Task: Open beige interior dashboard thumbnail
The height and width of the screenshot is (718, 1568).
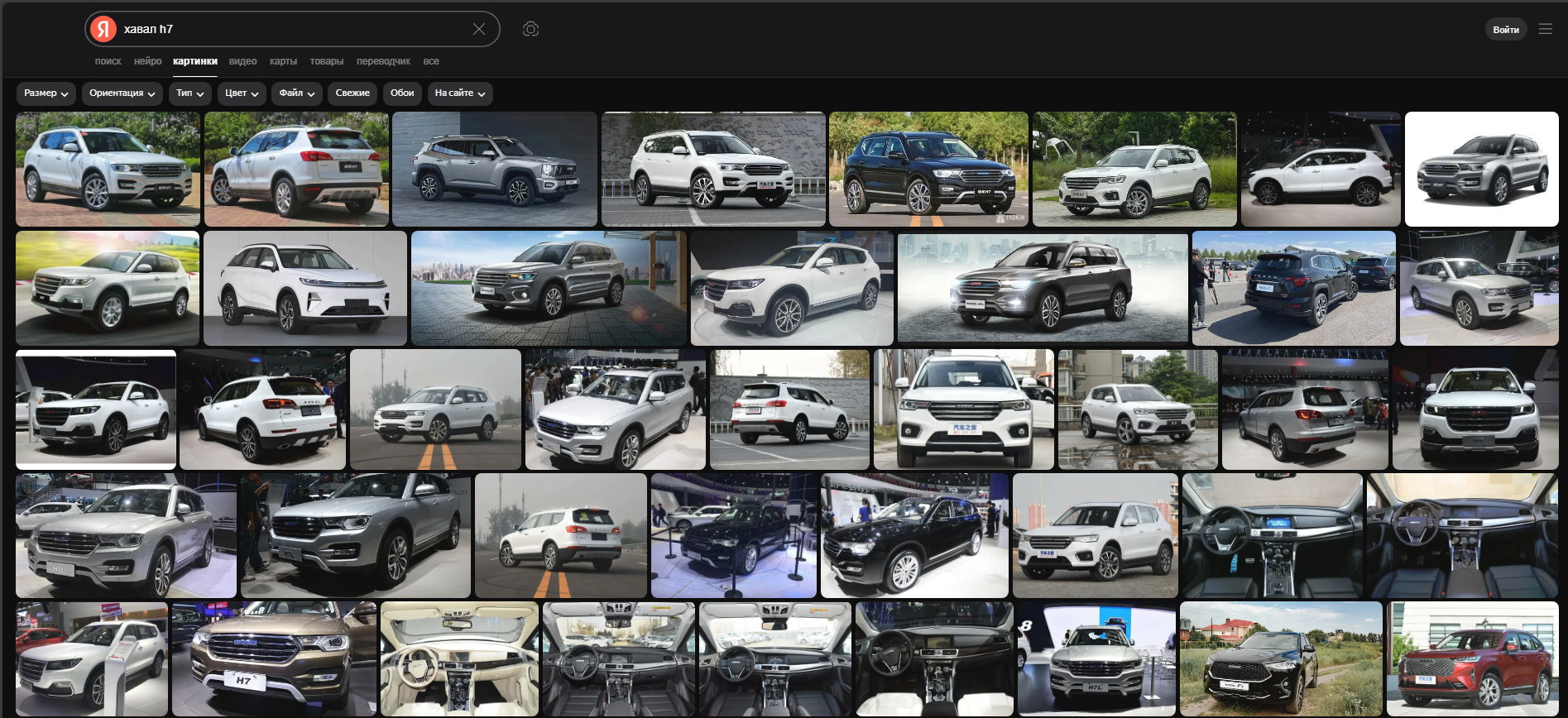Action: point(459,659)
